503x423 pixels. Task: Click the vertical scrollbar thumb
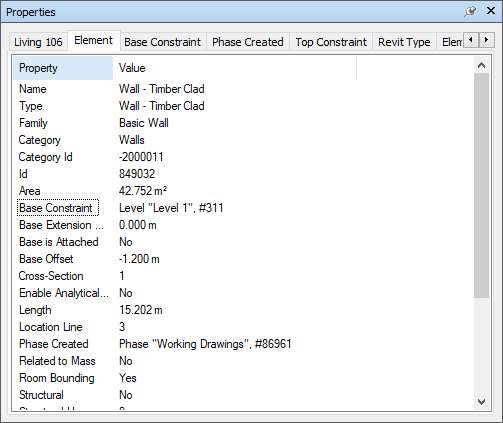pyautogui.click(x=481, y=186)
